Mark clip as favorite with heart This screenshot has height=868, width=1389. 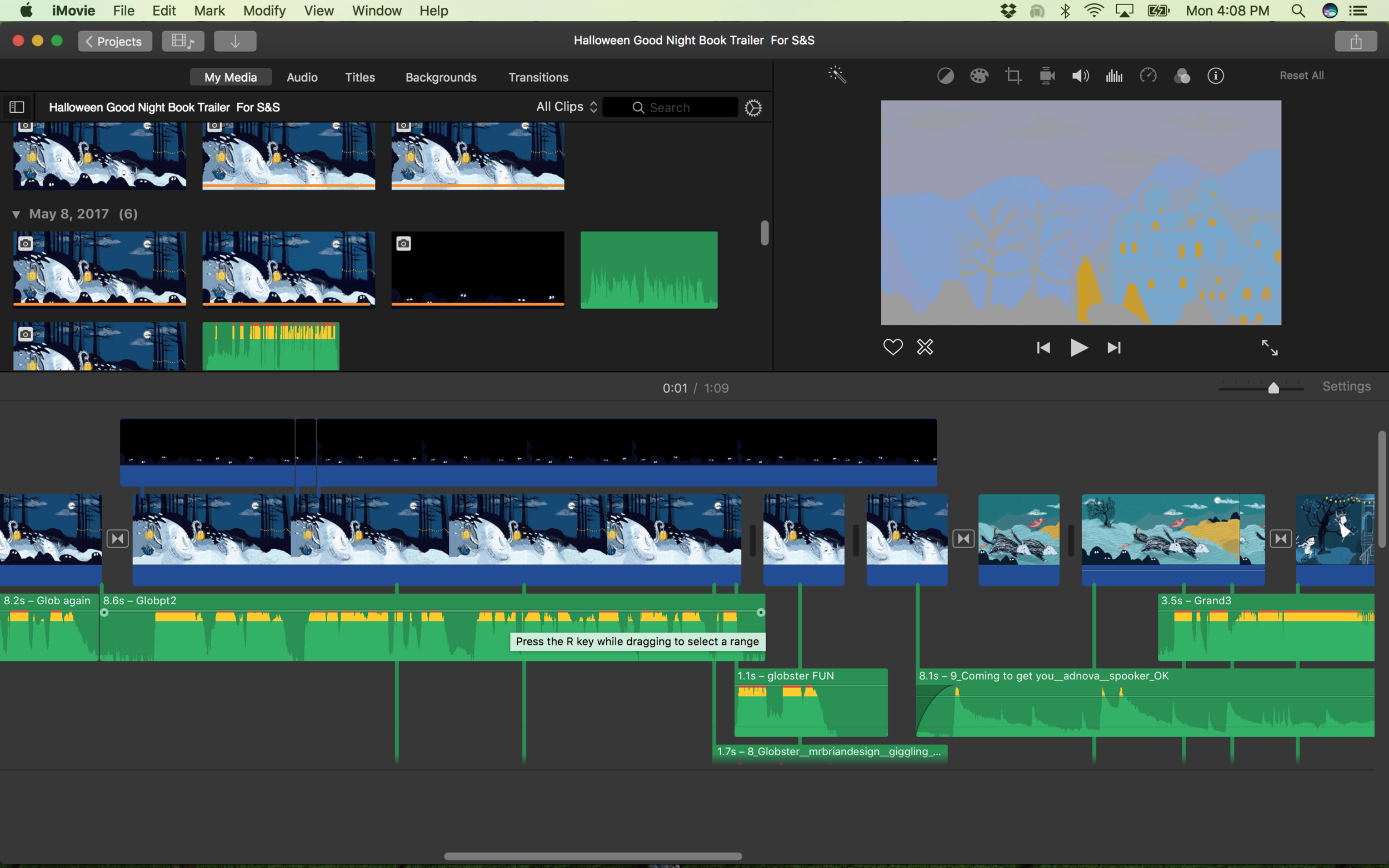892,347
